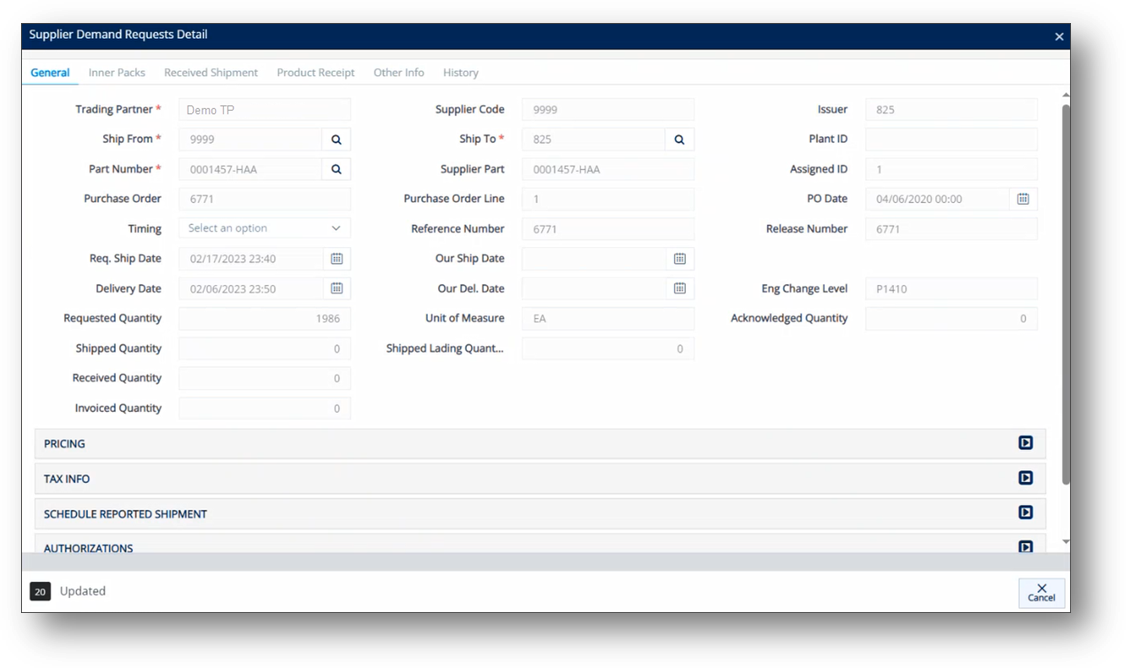Click the TAX INFO header text
1126x668 pixels.
pyautogui.click(x=67, y=479)
